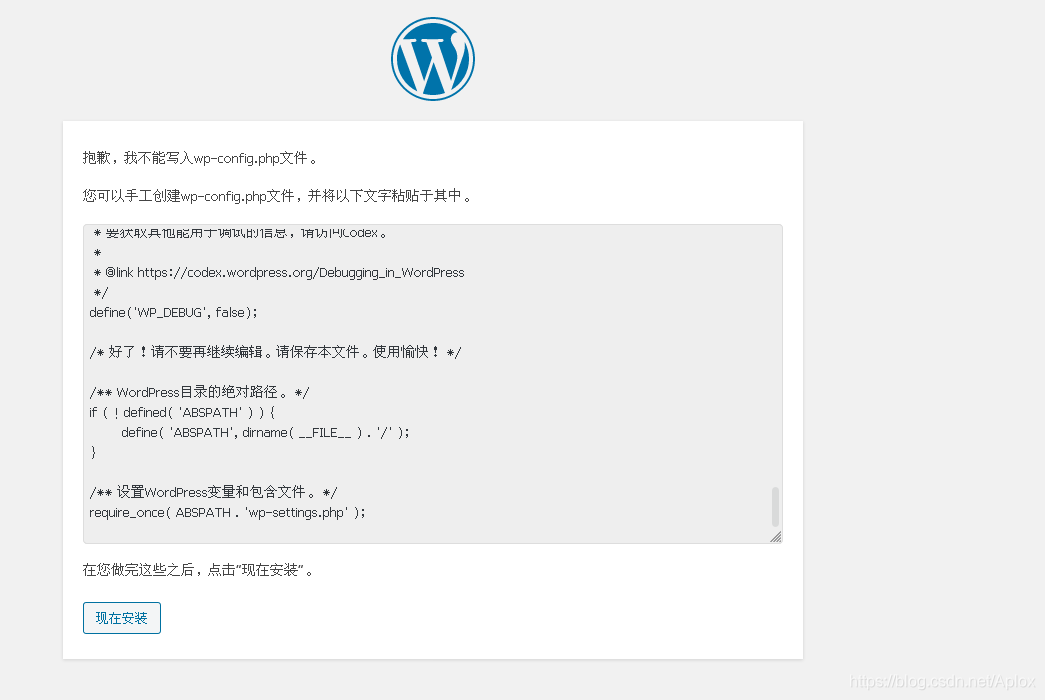Click the WordPress logo
Screen dimensions: 1045x700
[x=433, y=59]
